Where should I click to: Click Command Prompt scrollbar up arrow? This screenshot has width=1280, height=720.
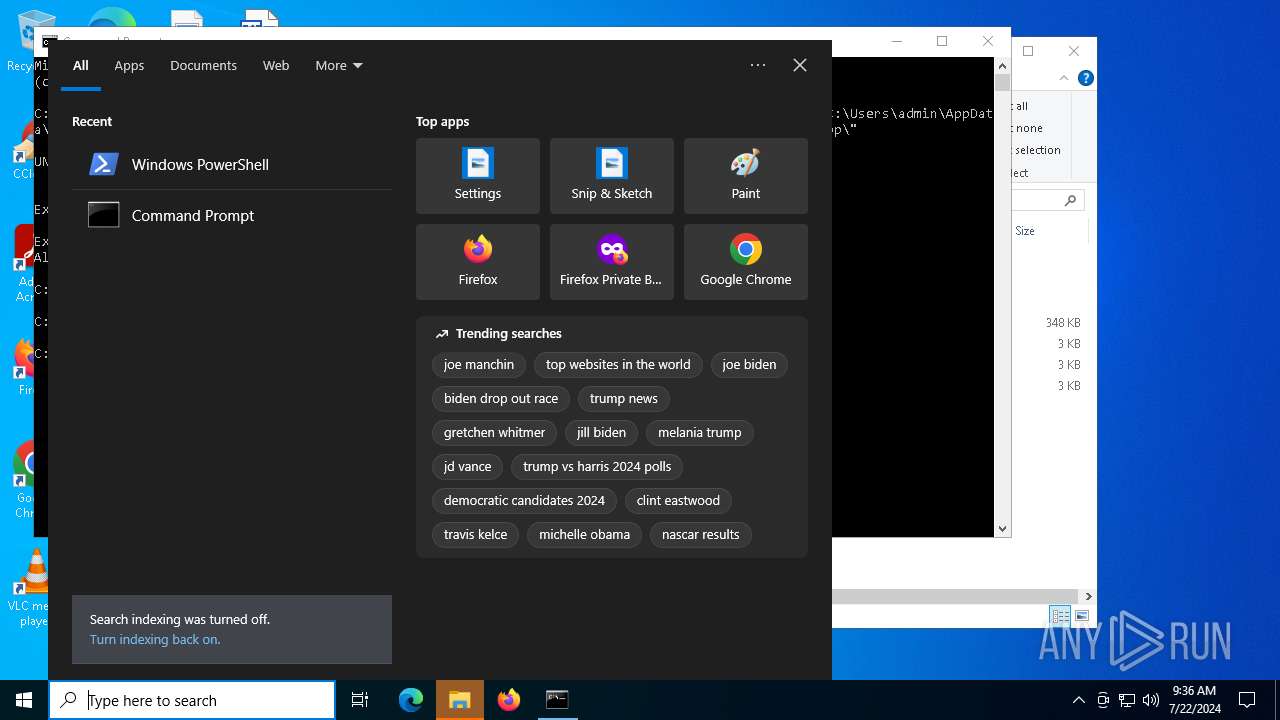point(1003,65)
